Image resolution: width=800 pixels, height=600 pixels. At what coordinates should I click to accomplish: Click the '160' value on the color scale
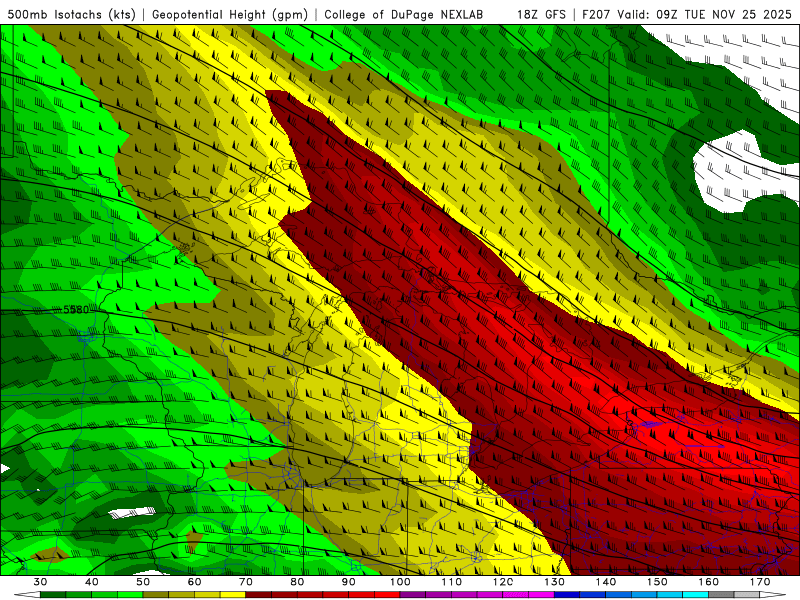point(709,582)
